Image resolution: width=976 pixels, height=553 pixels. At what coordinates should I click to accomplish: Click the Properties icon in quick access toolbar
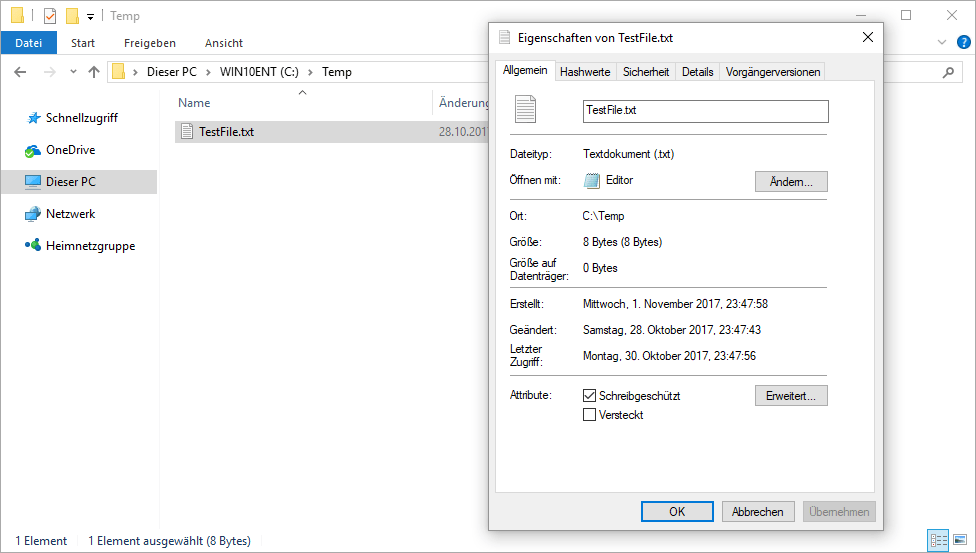point(50,16)
